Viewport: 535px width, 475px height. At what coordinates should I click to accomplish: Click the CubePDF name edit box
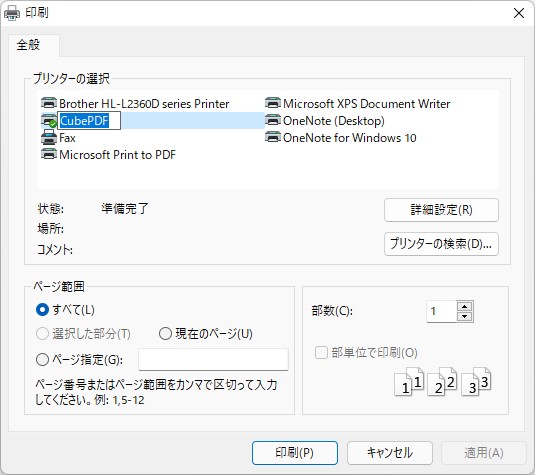[89, 120]
